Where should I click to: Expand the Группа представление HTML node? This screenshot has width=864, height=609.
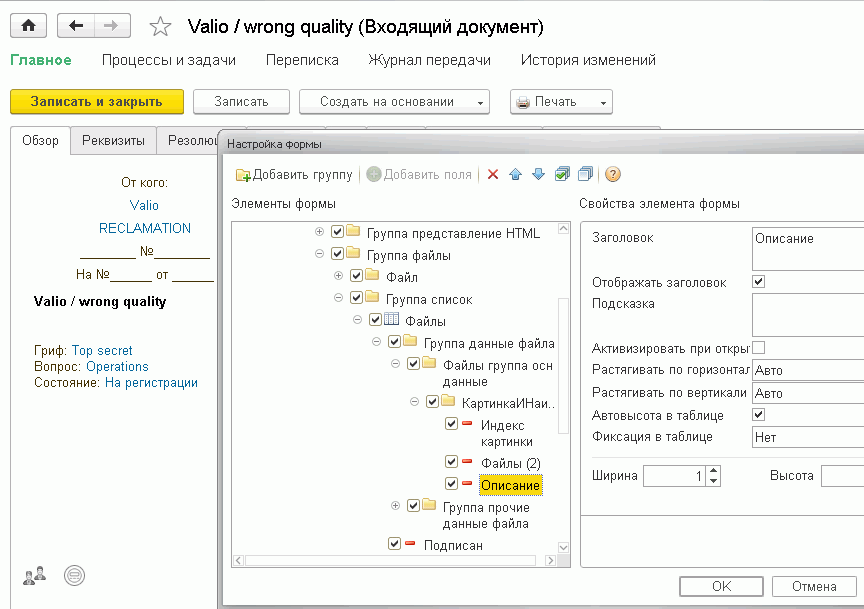coord(319,232)
